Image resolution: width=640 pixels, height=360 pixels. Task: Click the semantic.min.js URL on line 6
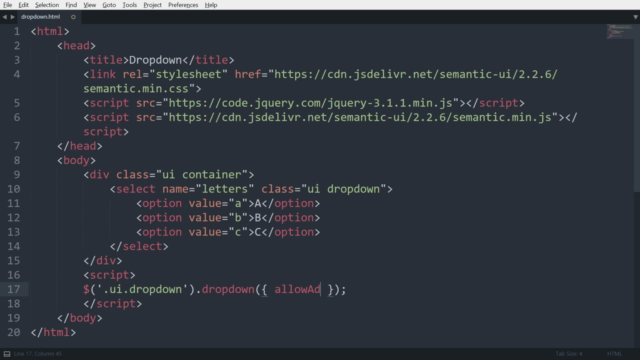click(x=360, y=118)
